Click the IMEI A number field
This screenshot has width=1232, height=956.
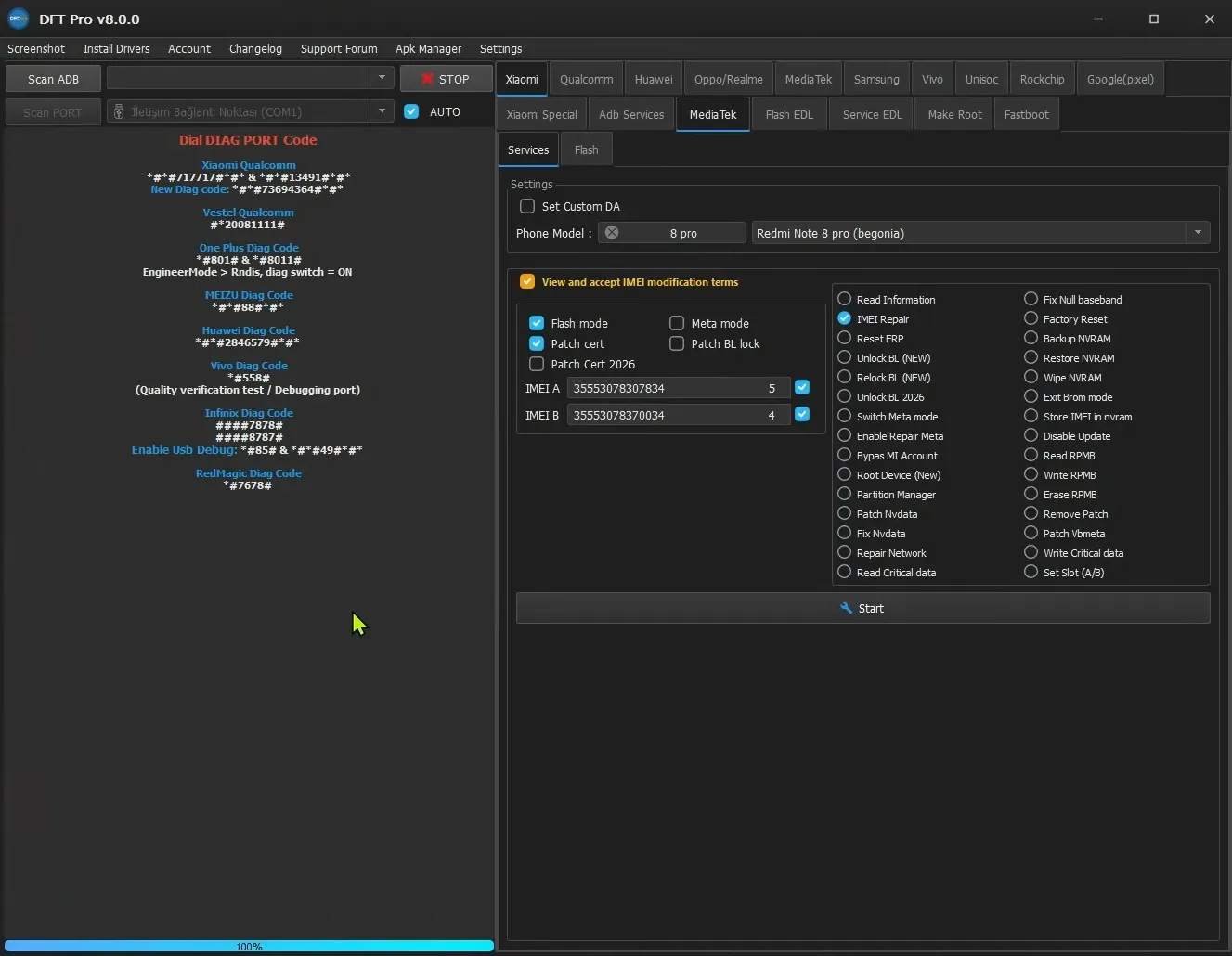point(663,388)
